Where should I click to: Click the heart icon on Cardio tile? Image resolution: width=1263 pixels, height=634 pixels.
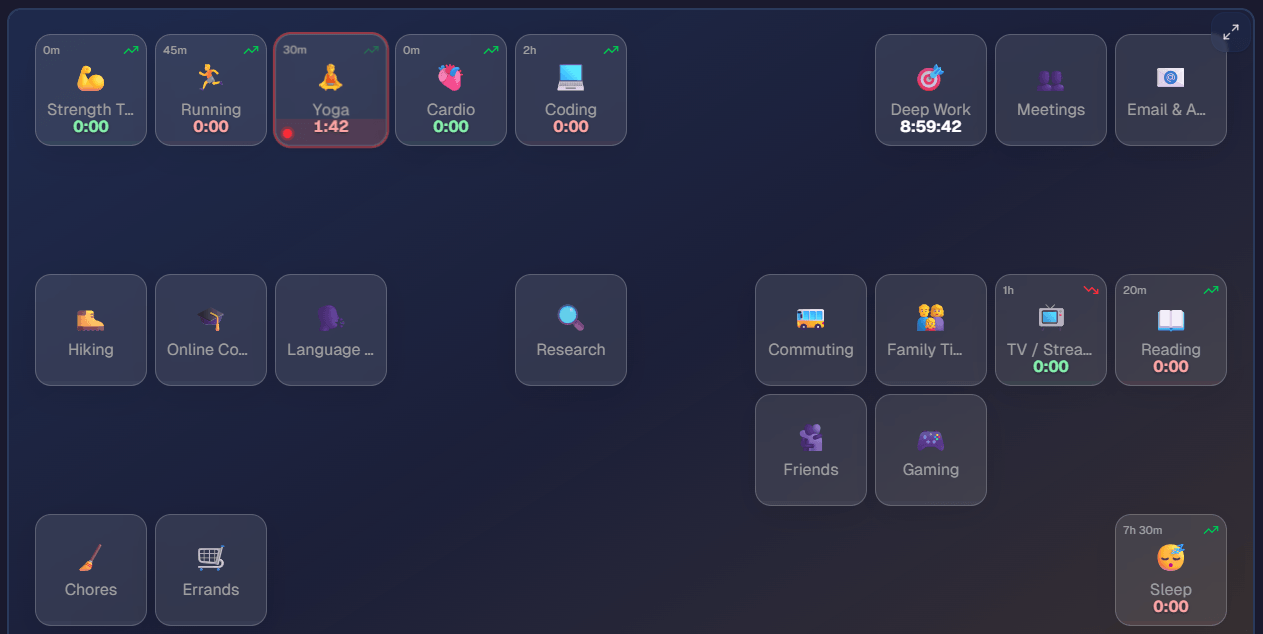(451, 78)
